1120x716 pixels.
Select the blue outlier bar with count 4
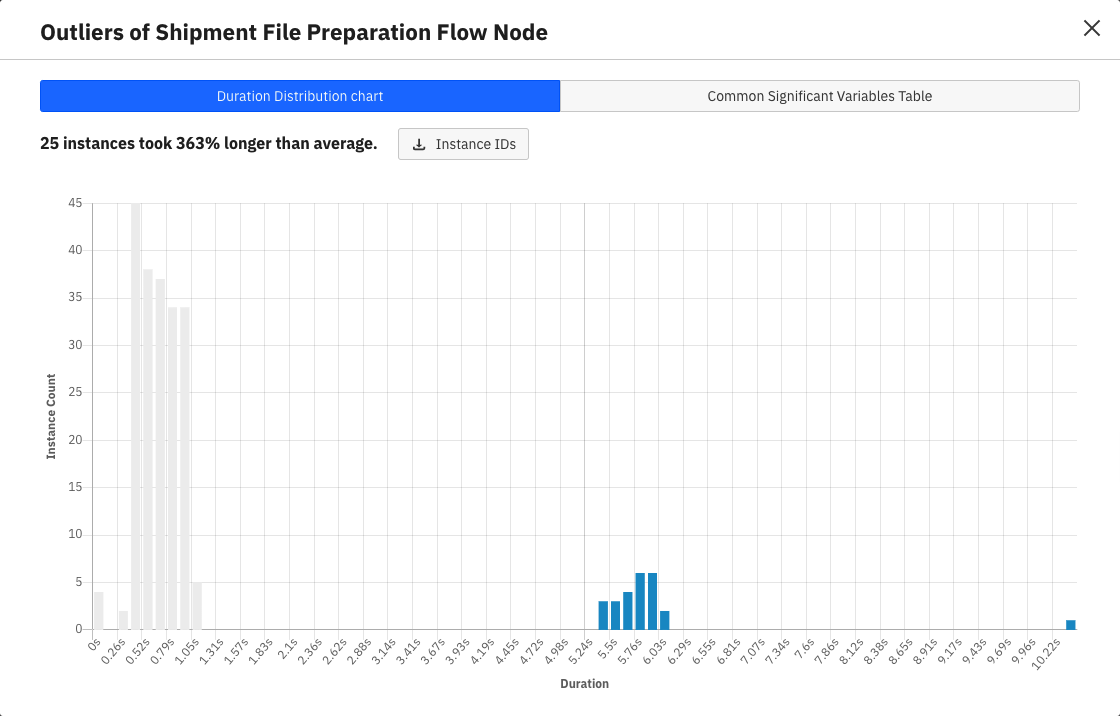point(628,610)
